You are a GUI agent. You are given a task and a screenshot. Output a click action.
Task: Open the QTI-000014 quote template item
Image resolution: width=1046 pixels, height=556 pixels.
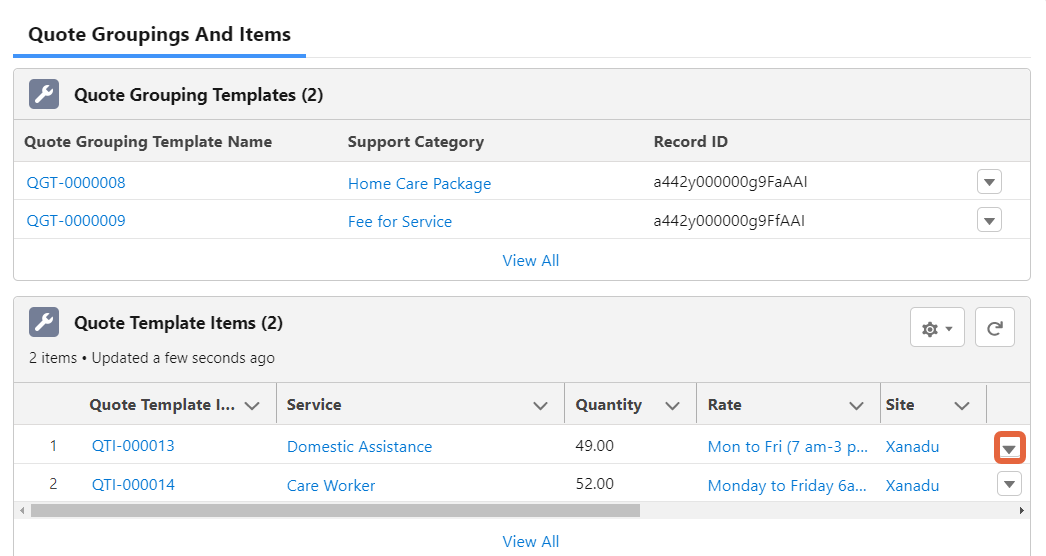click(x=133, y=485)
